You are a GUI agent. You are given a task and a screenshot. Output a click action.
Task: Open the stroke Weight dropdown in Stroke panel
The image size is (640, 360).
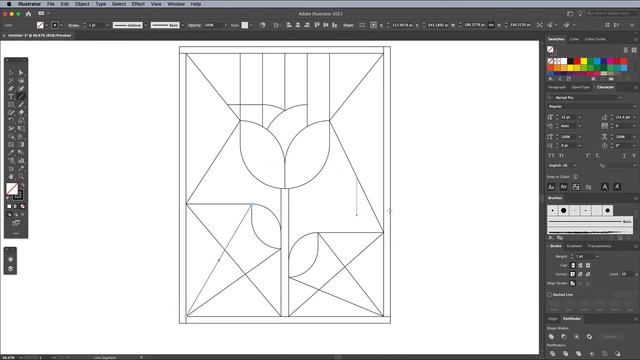point(597,256)
